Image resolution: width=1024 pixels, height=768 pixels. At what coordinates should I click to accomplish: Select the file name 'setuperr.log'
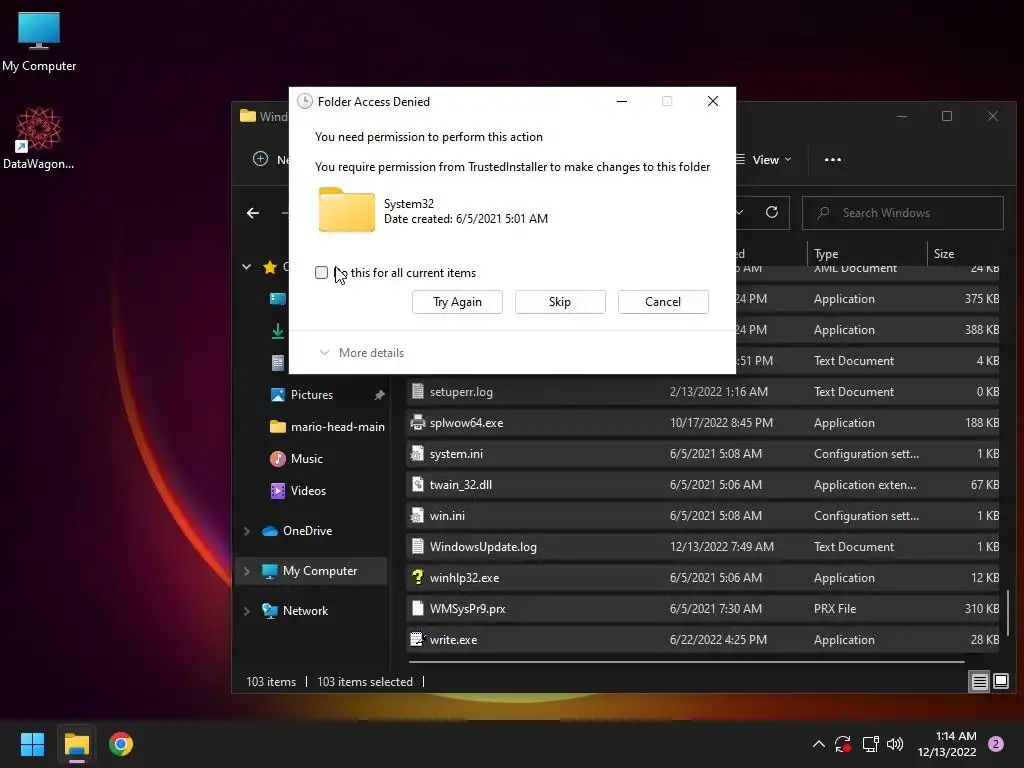(x=461, y=392)
